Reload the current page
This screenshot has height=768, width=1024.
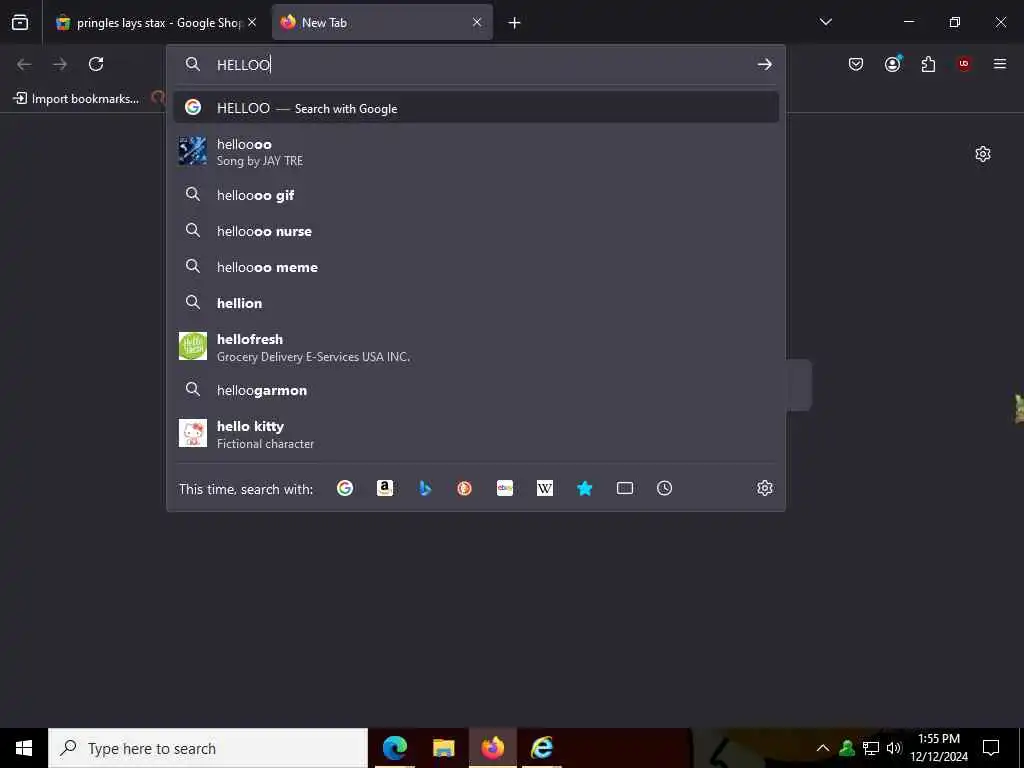[96, 64]
